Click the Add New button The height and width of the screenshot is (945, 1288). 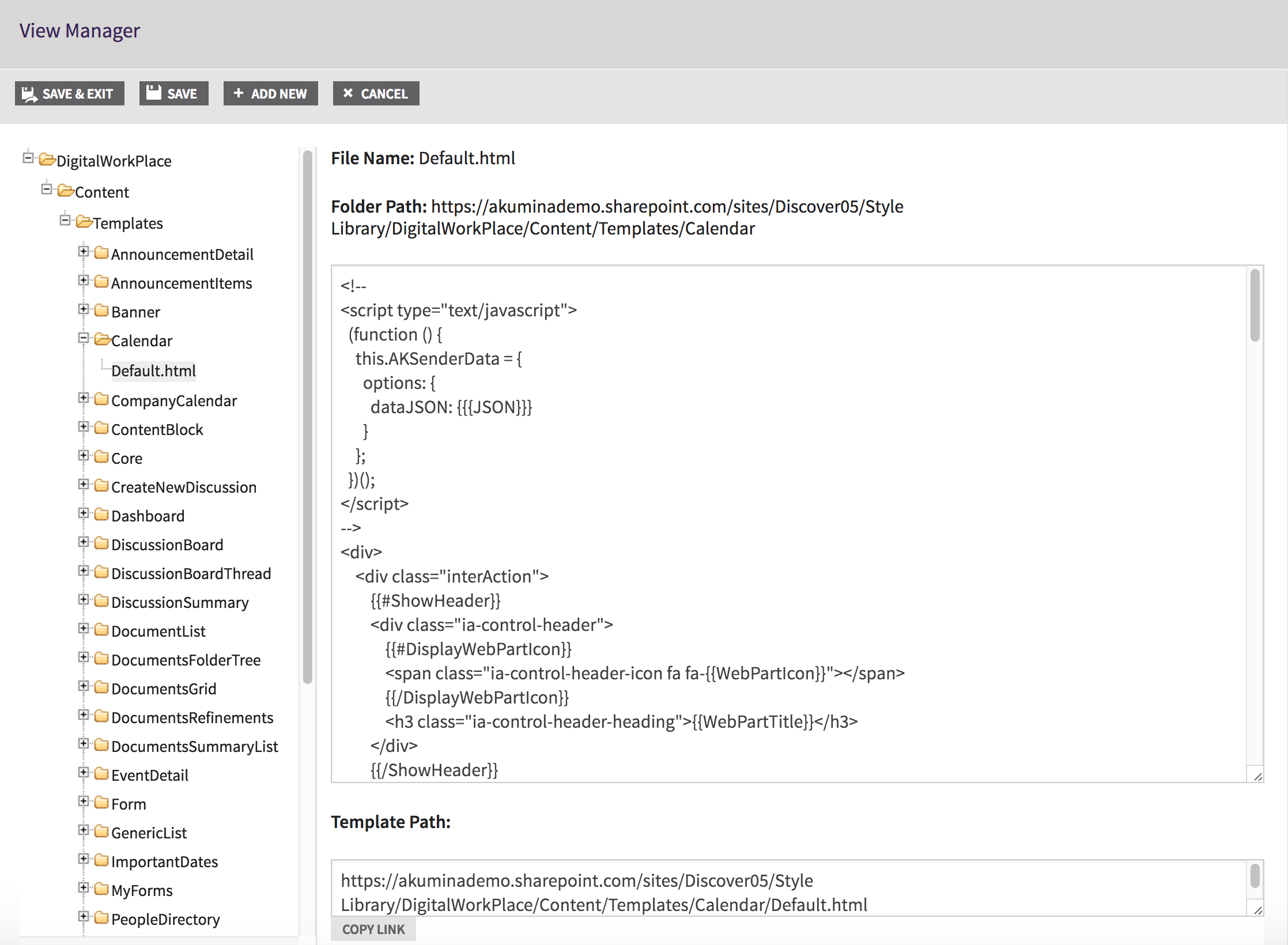point(270,93)
